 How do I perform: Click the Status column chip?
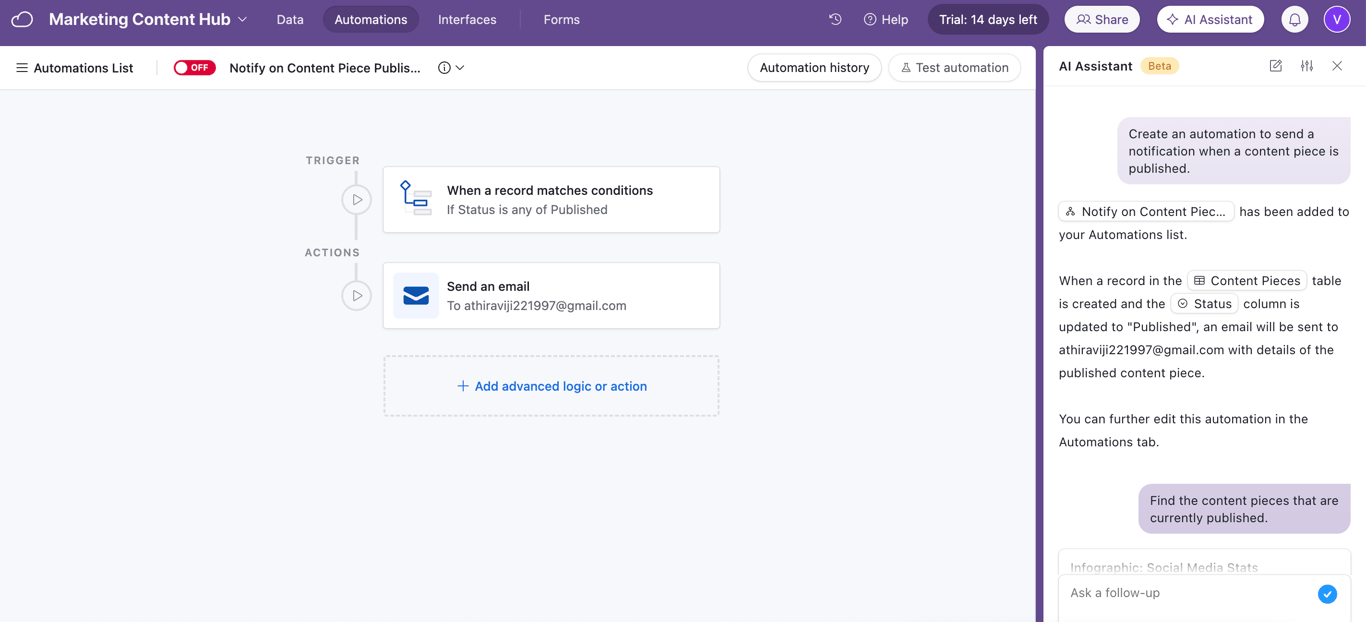point(1204,304)
